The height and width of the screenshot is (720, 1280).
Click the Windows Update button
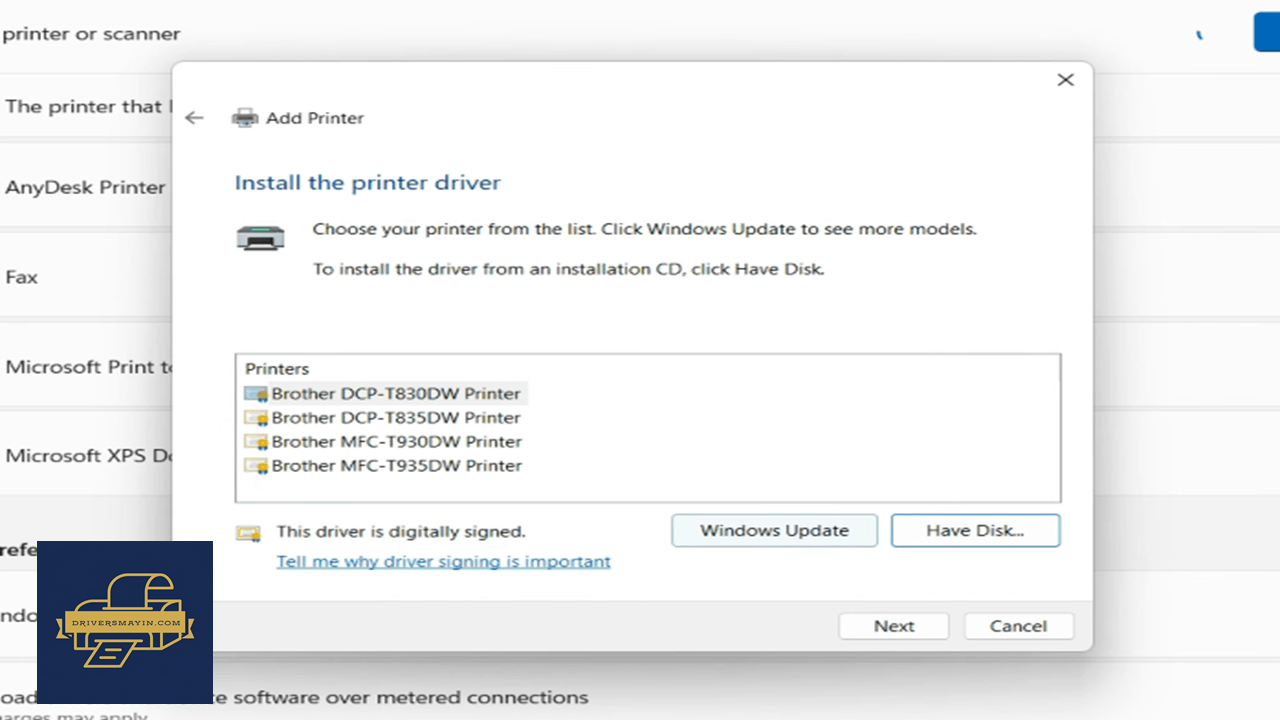[775, 531]
